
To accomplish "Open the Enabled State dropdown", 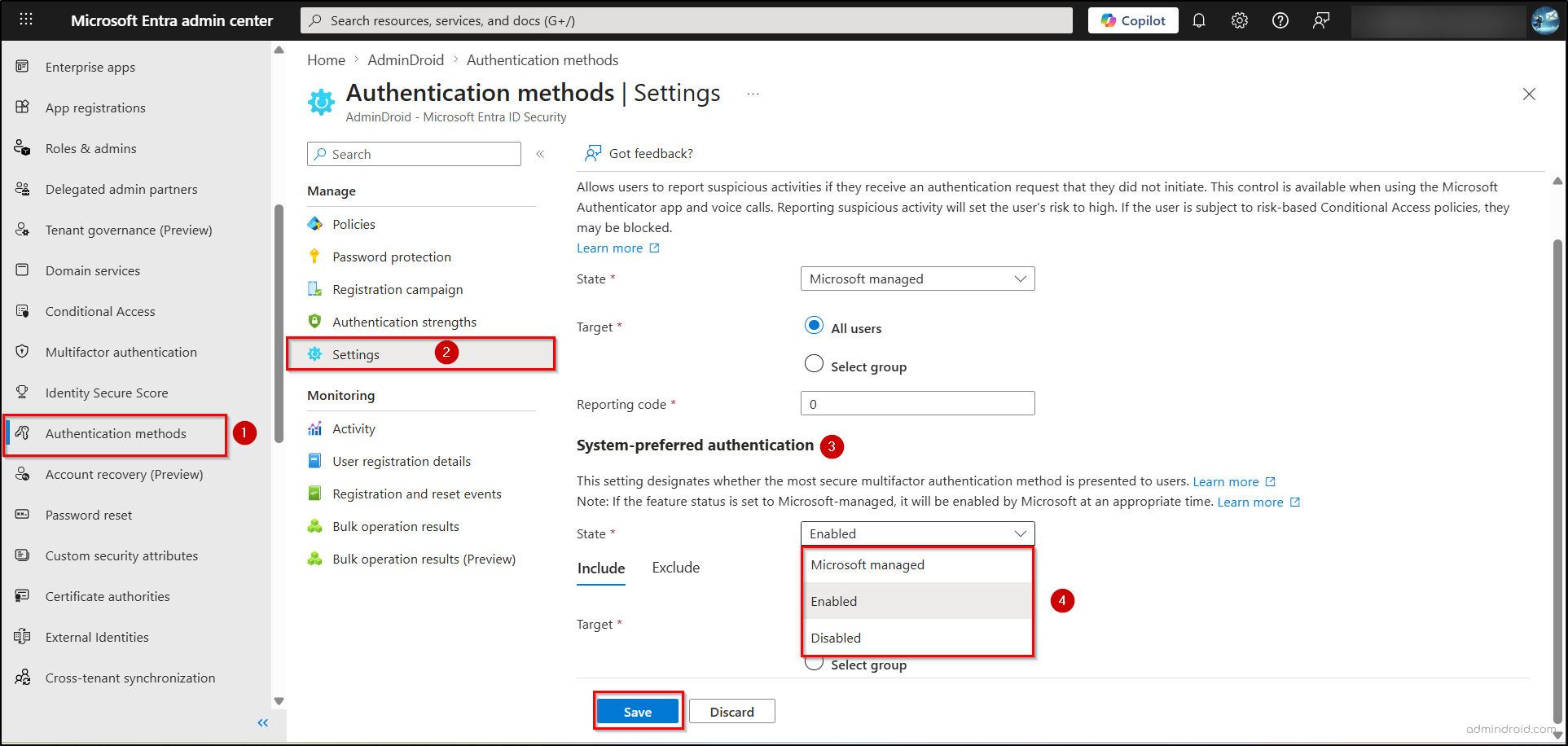I will (x=917, y=533).
